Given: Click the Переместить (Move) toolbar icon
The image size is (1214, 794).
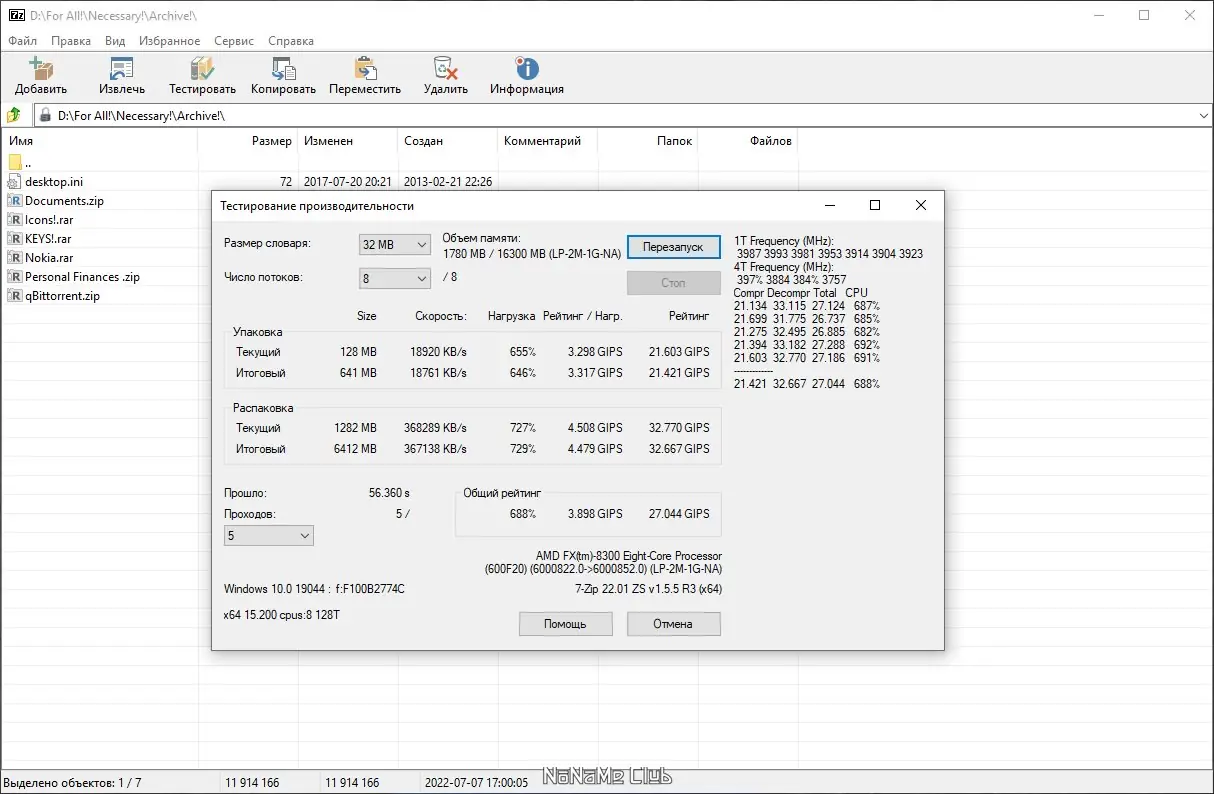Looking at the screenshot, I should pyautogui.click(x=365, y=69).
